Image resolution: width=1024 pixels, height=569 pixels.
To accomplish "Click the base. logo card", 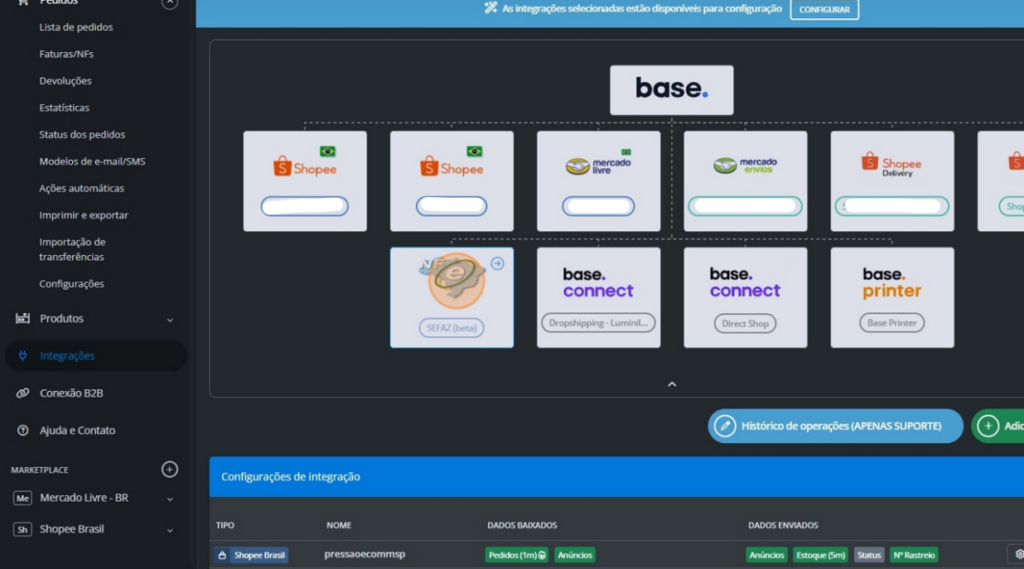I will point(671,89).
